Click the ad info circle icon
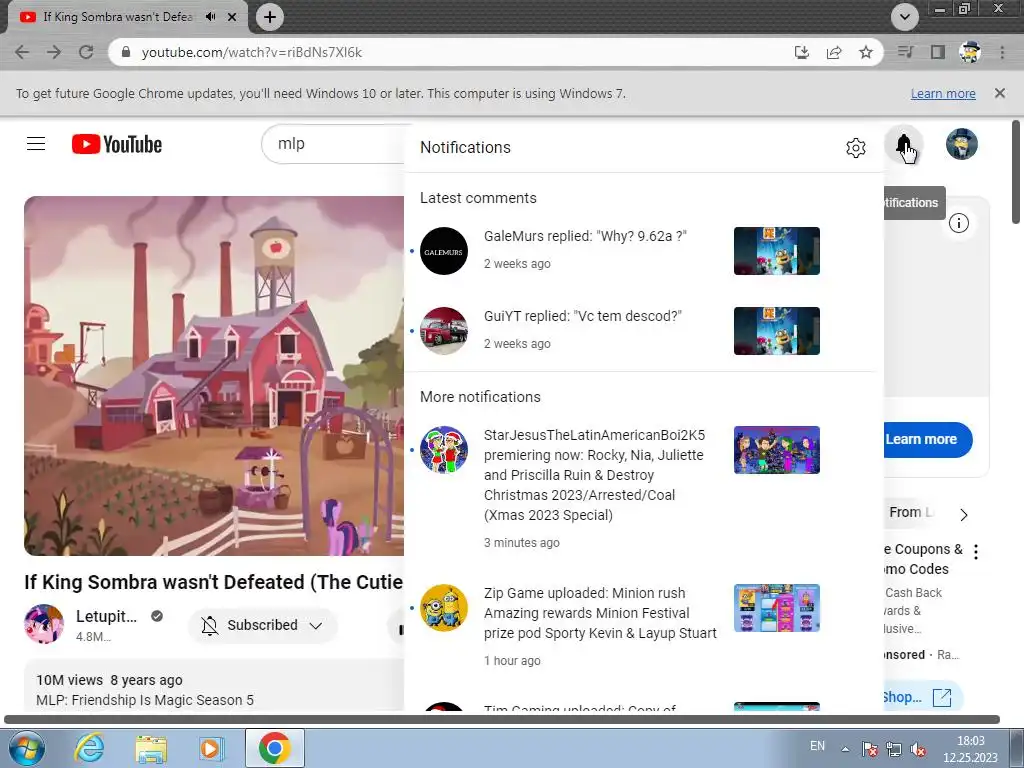The image size is (1024, 768). [x=958, y=223]
